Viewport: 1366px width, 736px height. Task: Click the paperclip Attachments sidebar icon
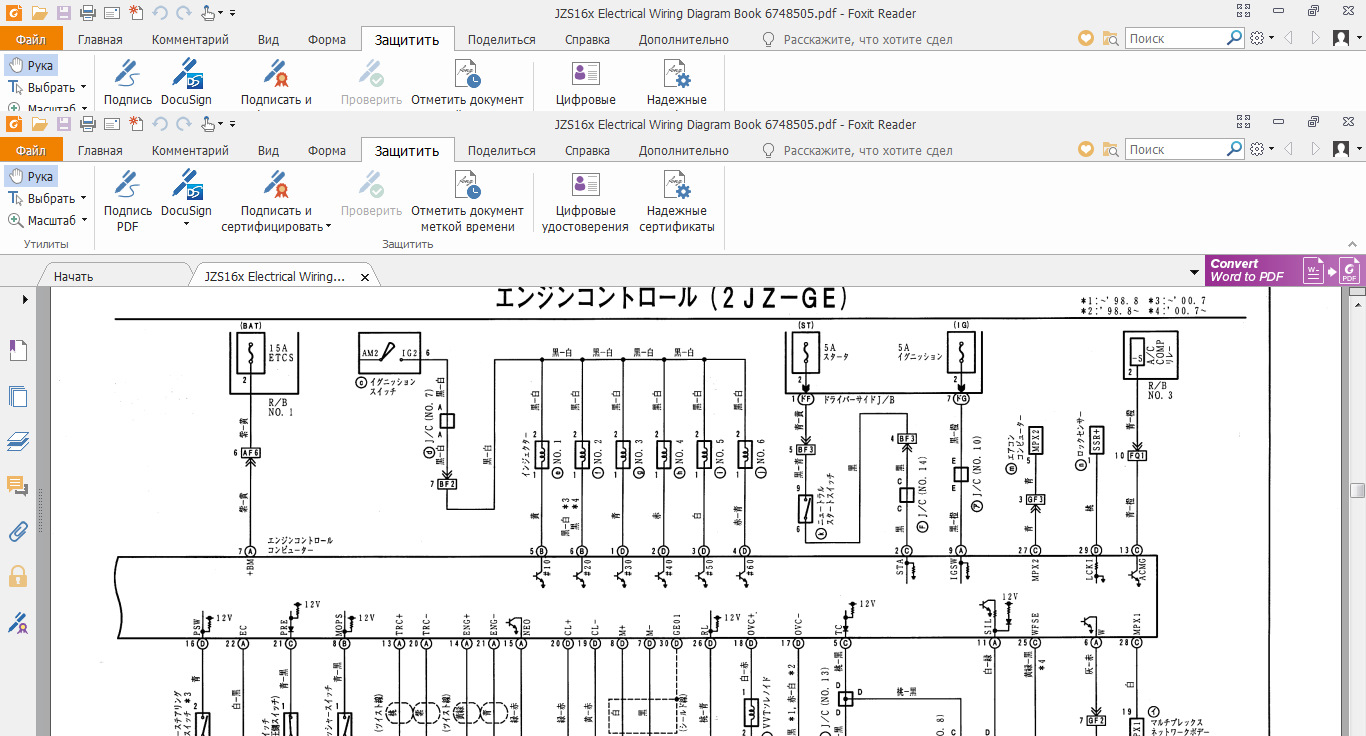tap(18, 531)
